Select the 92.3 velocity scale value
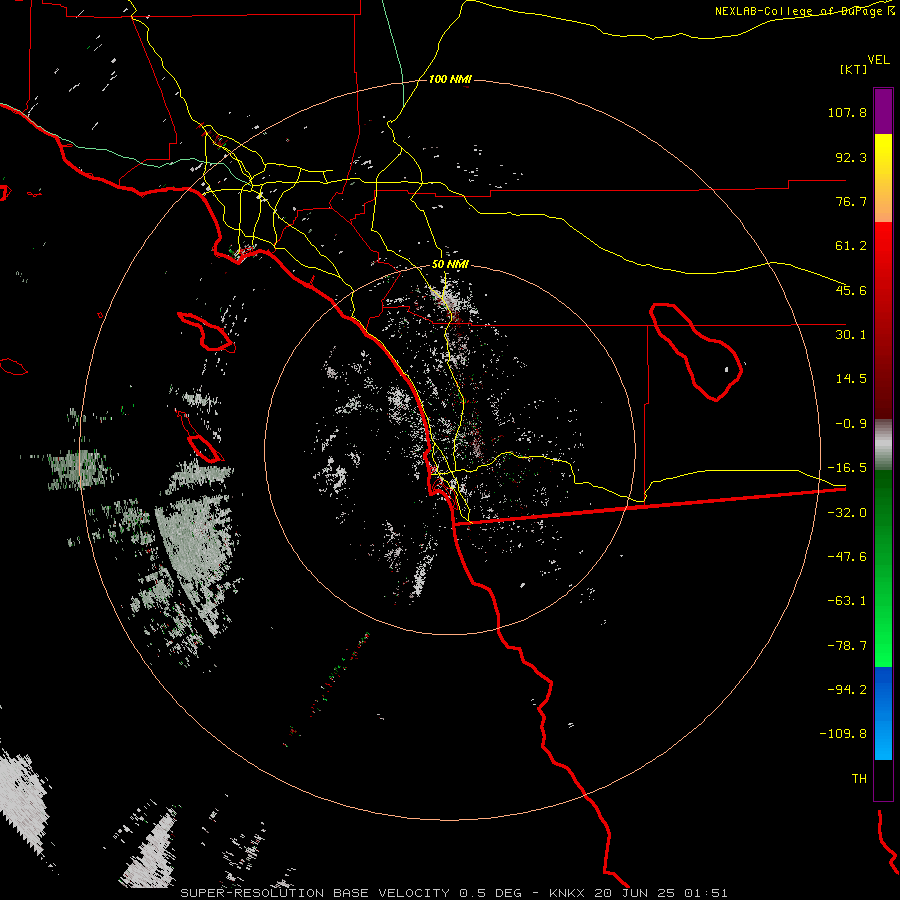The image size is (900, 900). [x=851, y=157]
